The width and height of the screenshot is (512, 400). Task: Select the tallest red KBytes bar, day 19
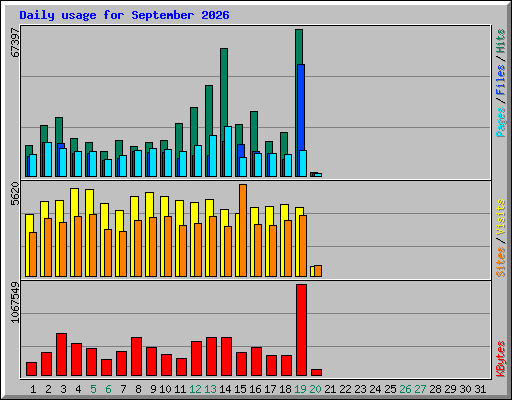point(301,330)
